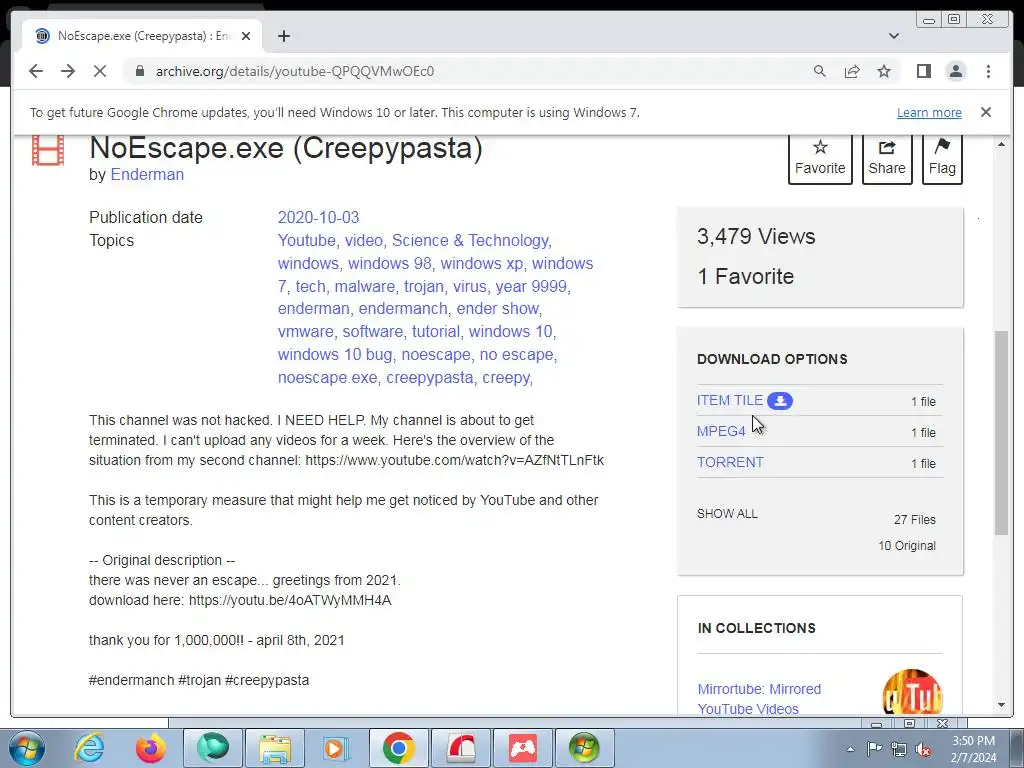The height and width of the screenshot is (768, 1024).
Task: Bookmark this tab with the star icon
Action: [884, 71]
